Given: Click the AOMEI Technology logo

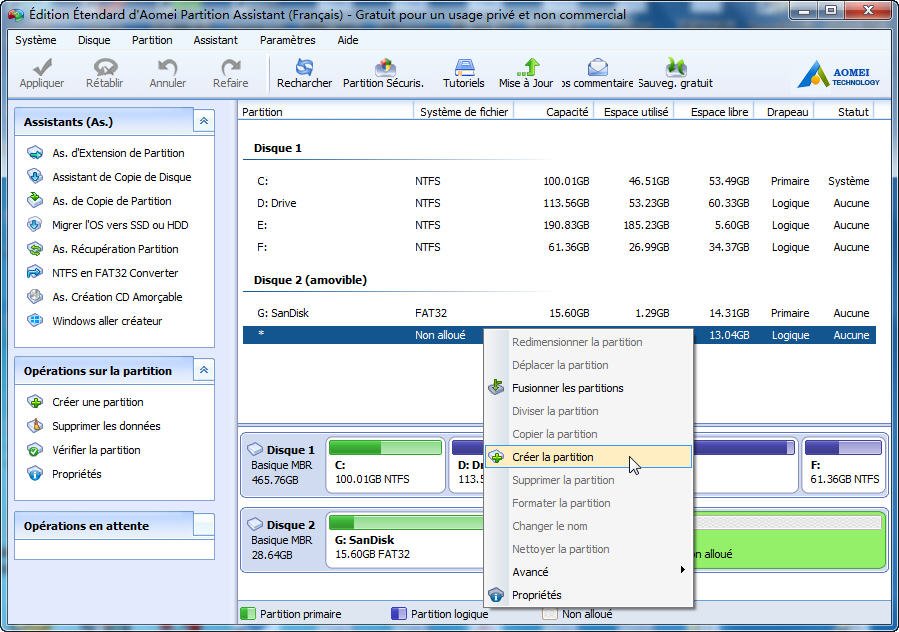Looking at the screenshot, I should [x=838, y=74].
